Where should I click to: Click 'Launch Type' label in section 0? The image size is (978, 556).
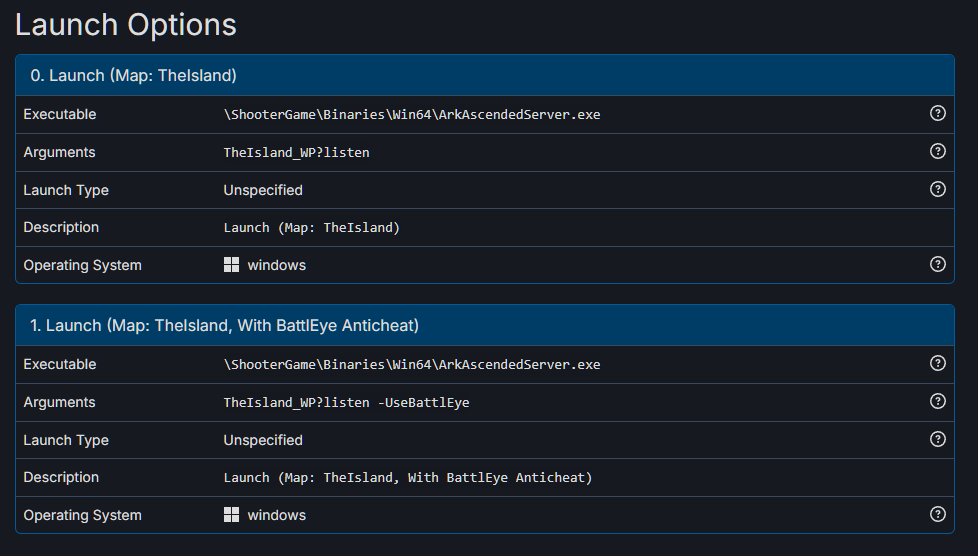(x=66, y=190)
